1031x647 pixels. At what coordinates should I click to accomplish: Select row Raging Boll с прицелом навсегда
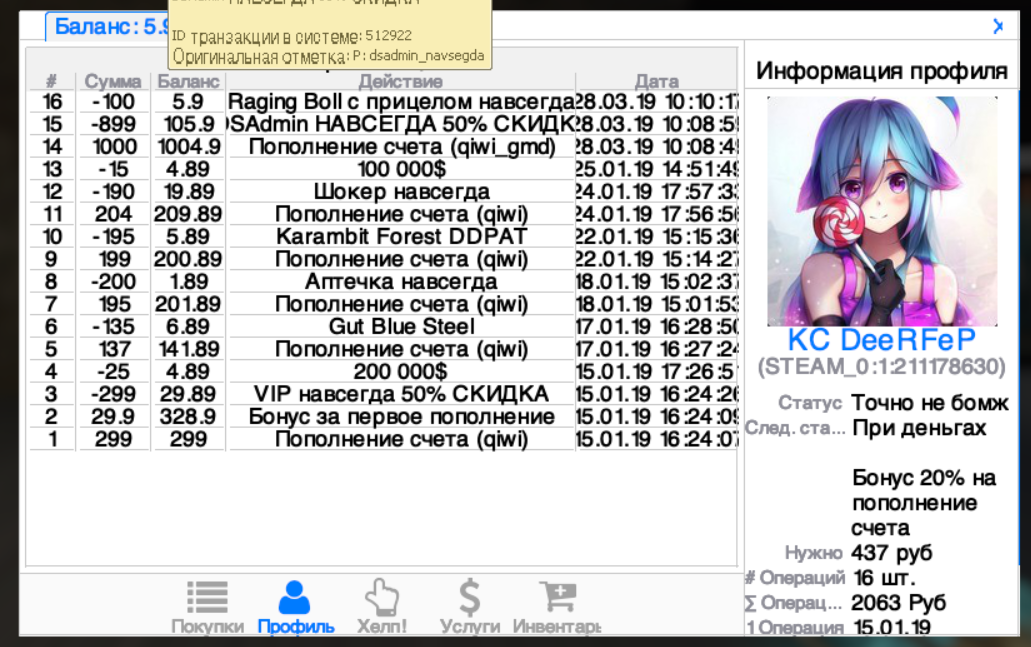point(383,102)
